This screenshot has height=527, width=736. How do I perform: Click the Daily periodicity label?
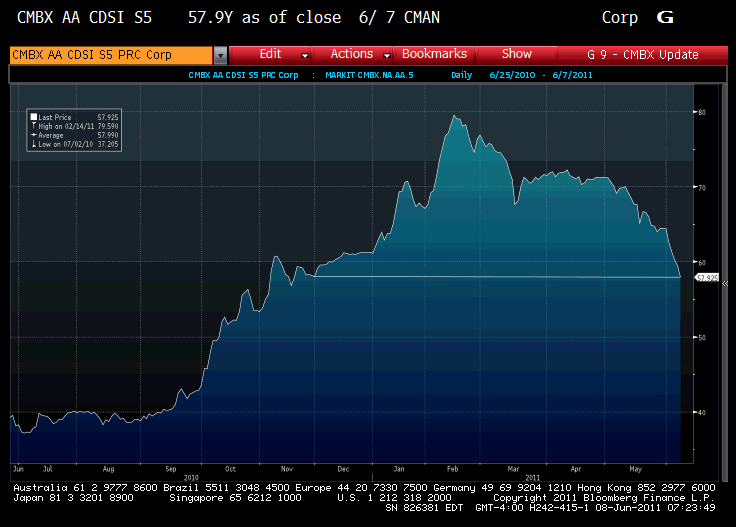[461, 75]
